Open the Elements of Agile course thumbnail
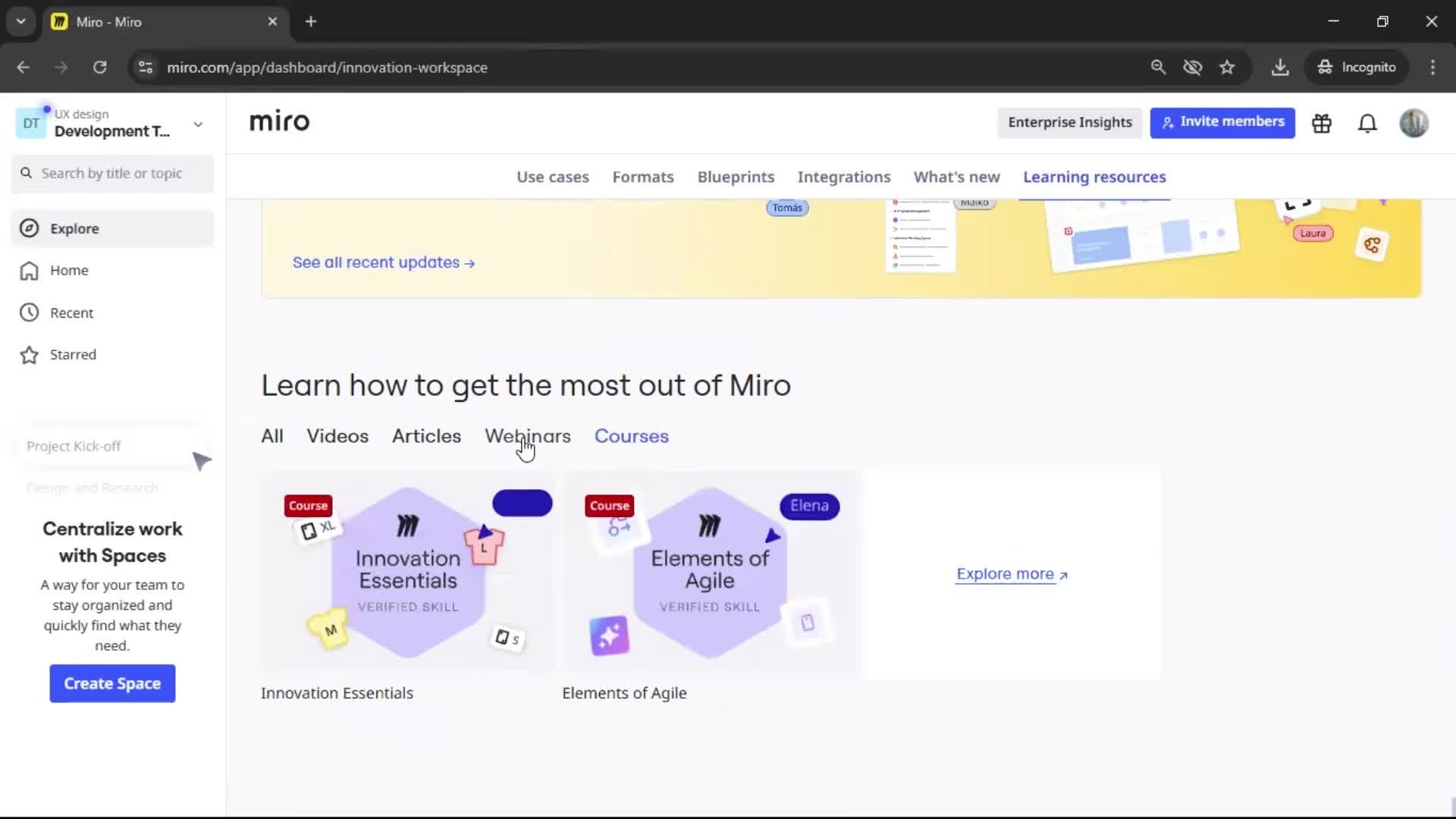The image size is (1456, 819). pyautogui.click(x=711, y=573)
